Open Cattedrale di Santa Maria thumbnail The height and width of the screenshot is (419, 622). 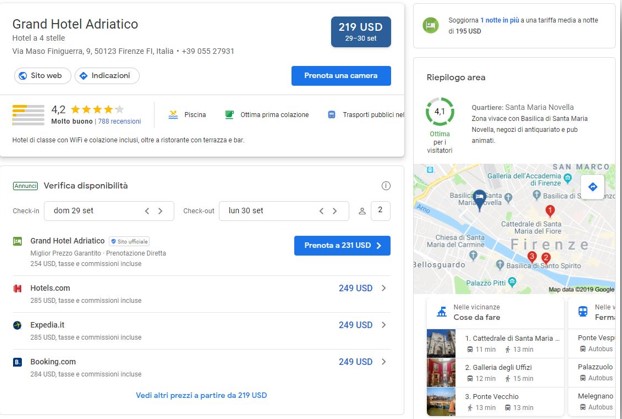[x=441, y=344]
